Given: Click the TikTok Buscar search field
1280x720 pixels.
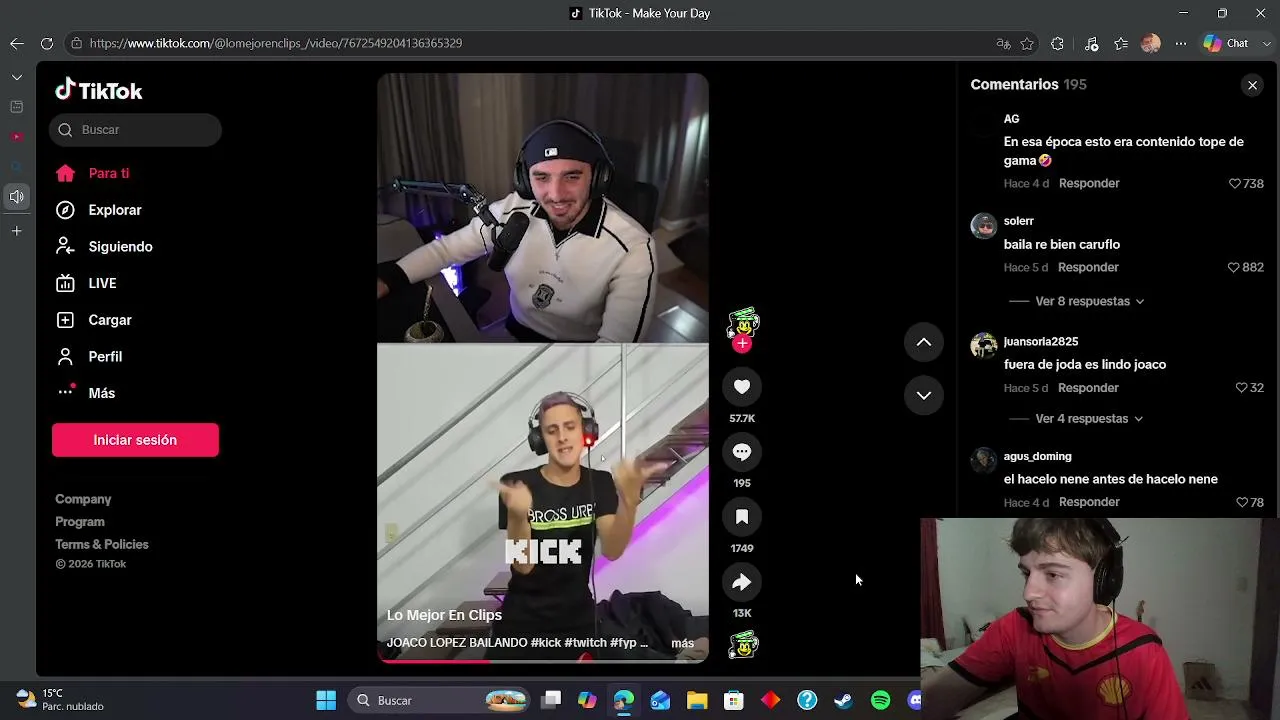Looking at the screenshot, I should coord(135,130).
